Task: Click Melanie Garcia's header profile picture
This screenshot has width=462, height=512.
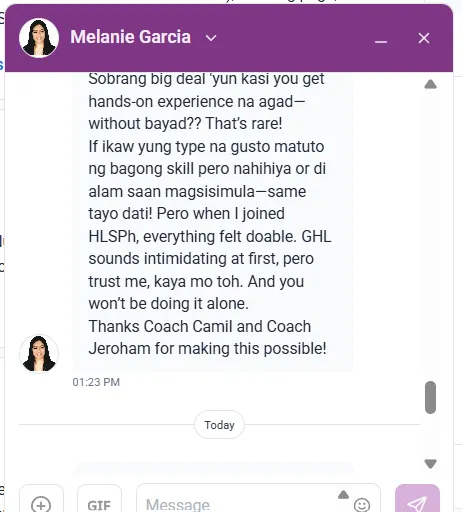Action: (x=39, y=37)
